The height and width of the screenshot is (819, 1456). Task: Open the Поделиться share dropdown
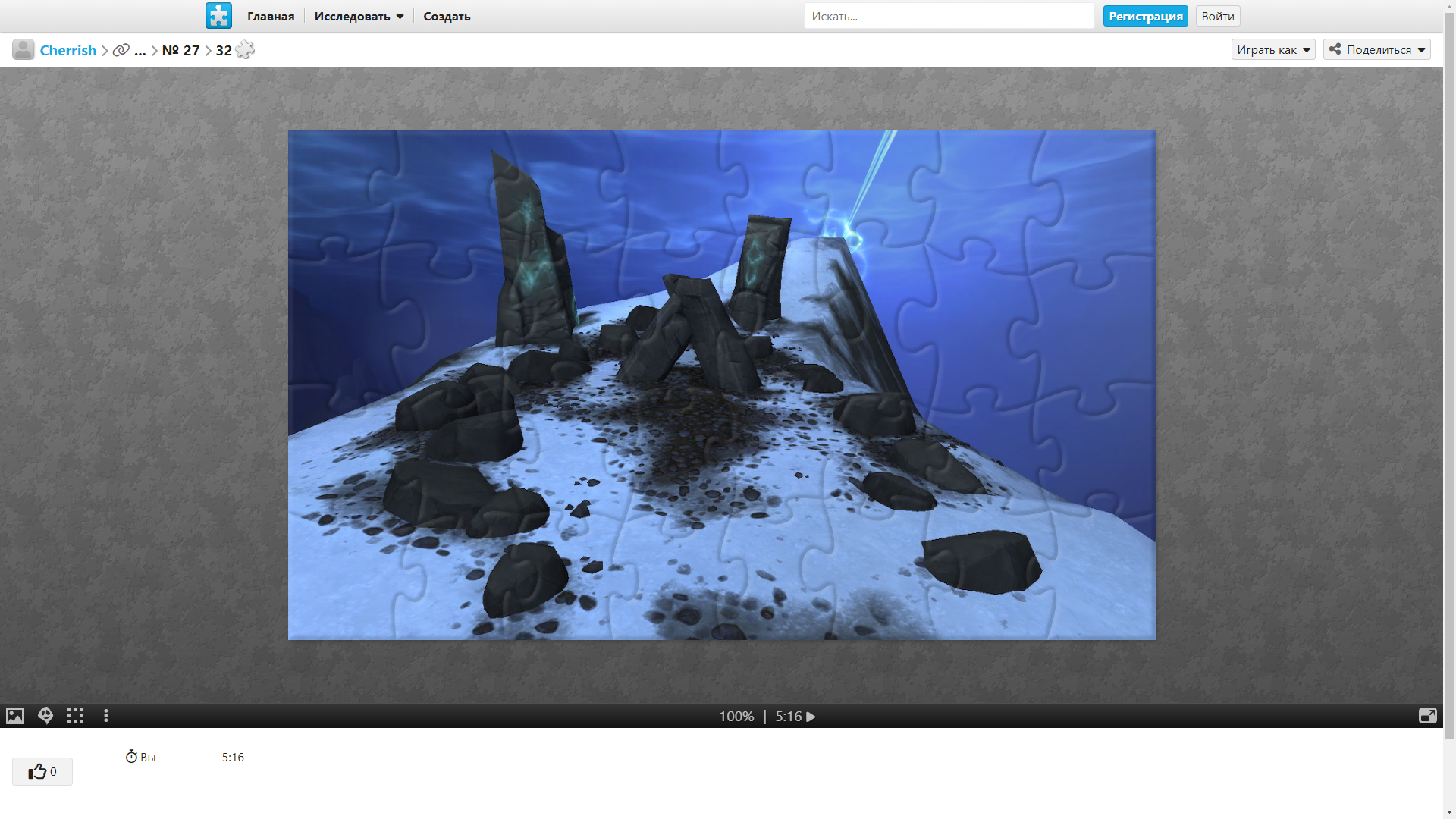[1376, 50]
